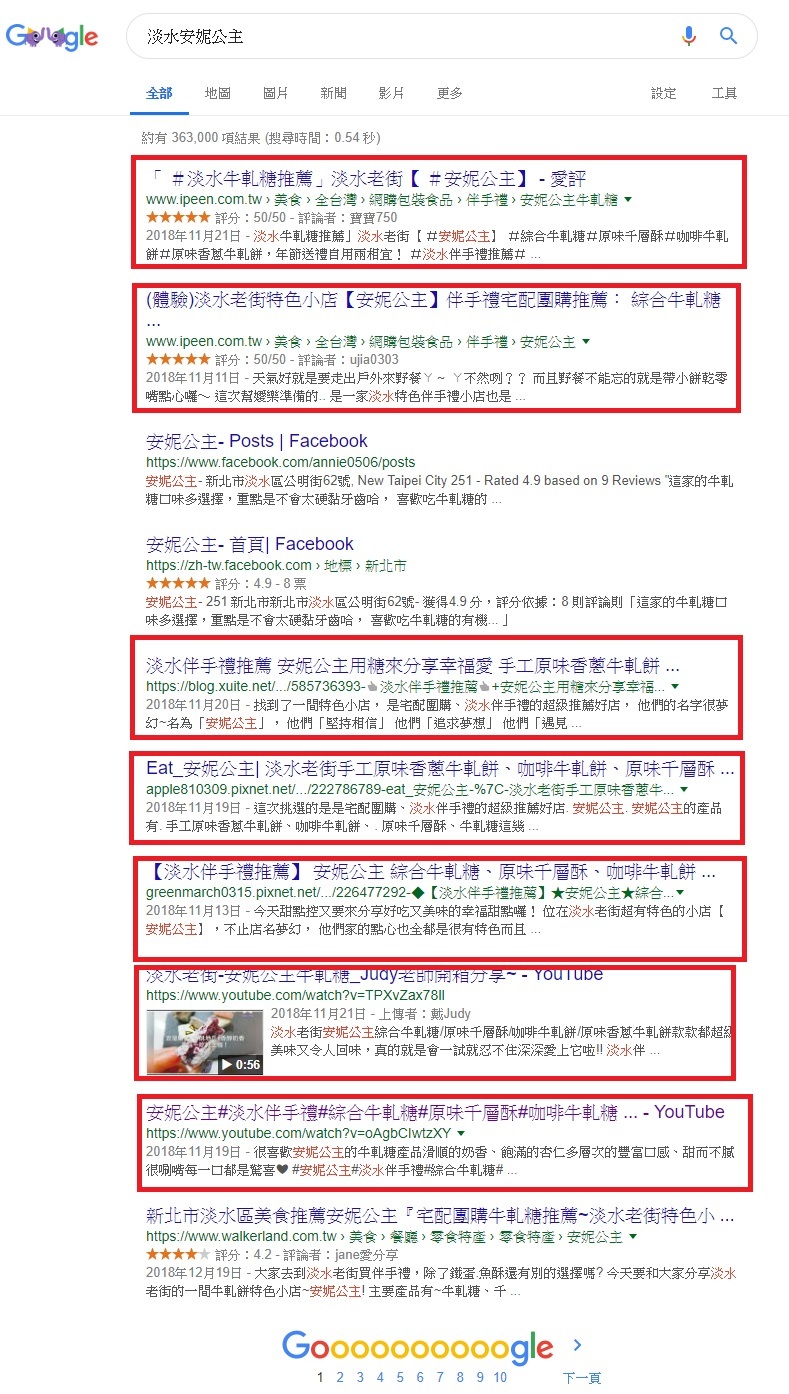This screenshot has height=1394, width=789.
Task: Switch to the 新聞 tab
Action: [x=333, y=93]
